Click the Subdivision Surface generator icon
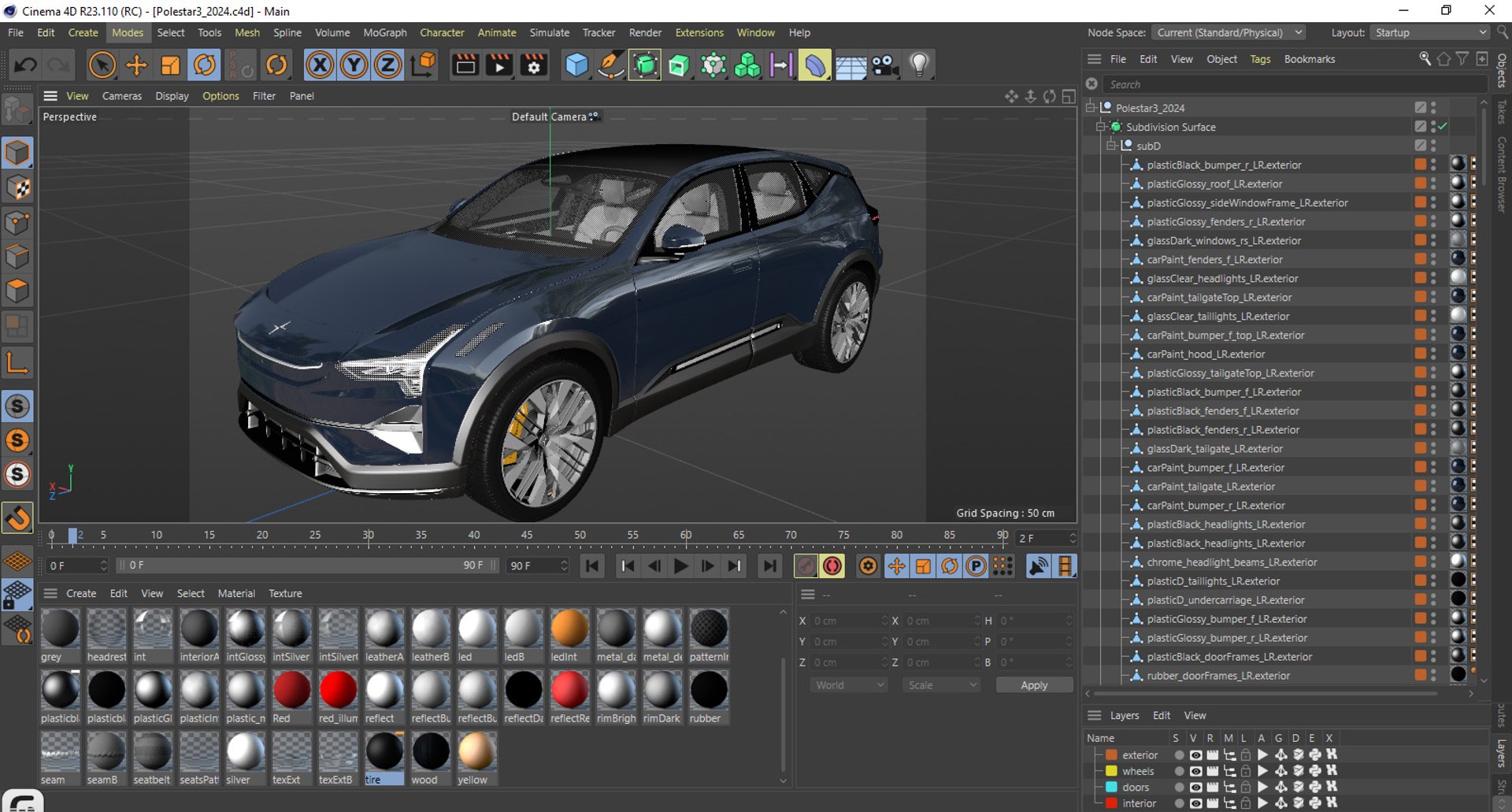The height and width of the screenshot is (812, 1512). (x=645, y=65)
